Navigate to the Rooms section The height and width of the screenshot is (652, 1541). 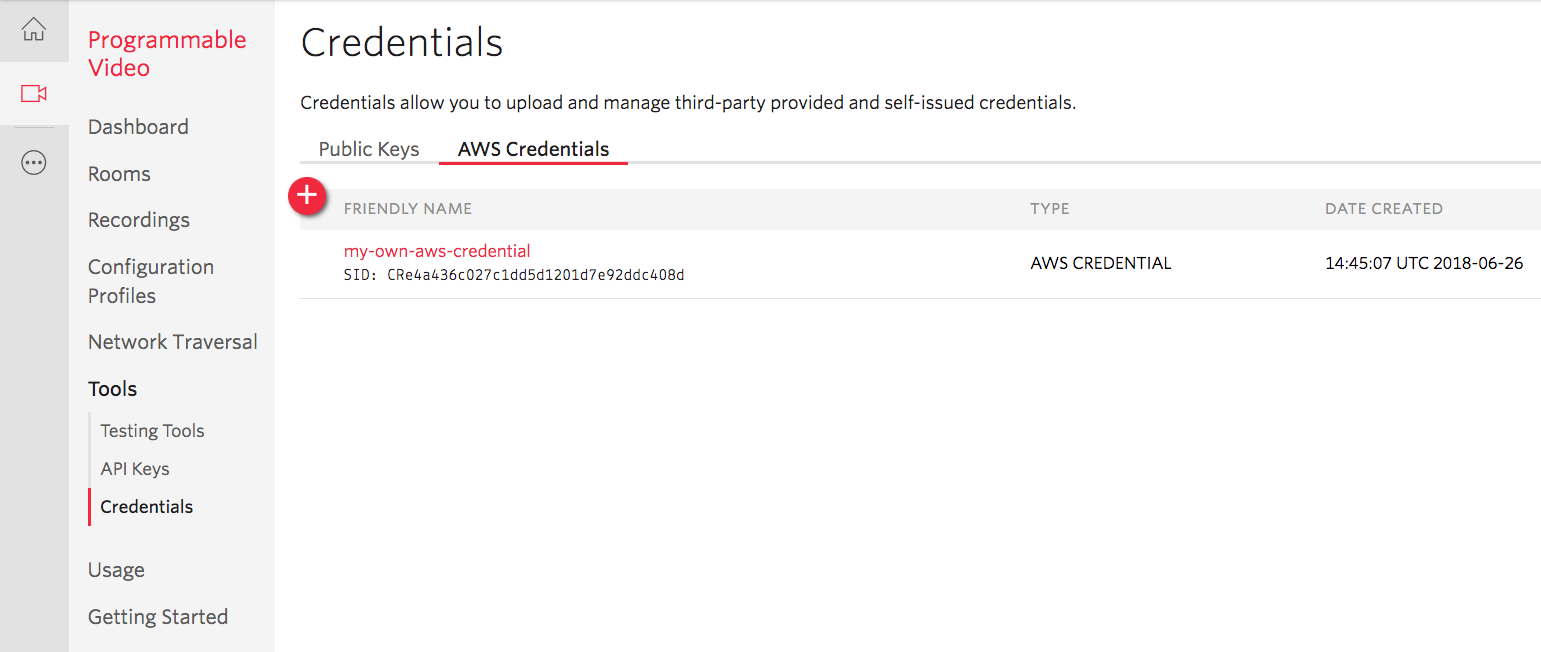118,173
